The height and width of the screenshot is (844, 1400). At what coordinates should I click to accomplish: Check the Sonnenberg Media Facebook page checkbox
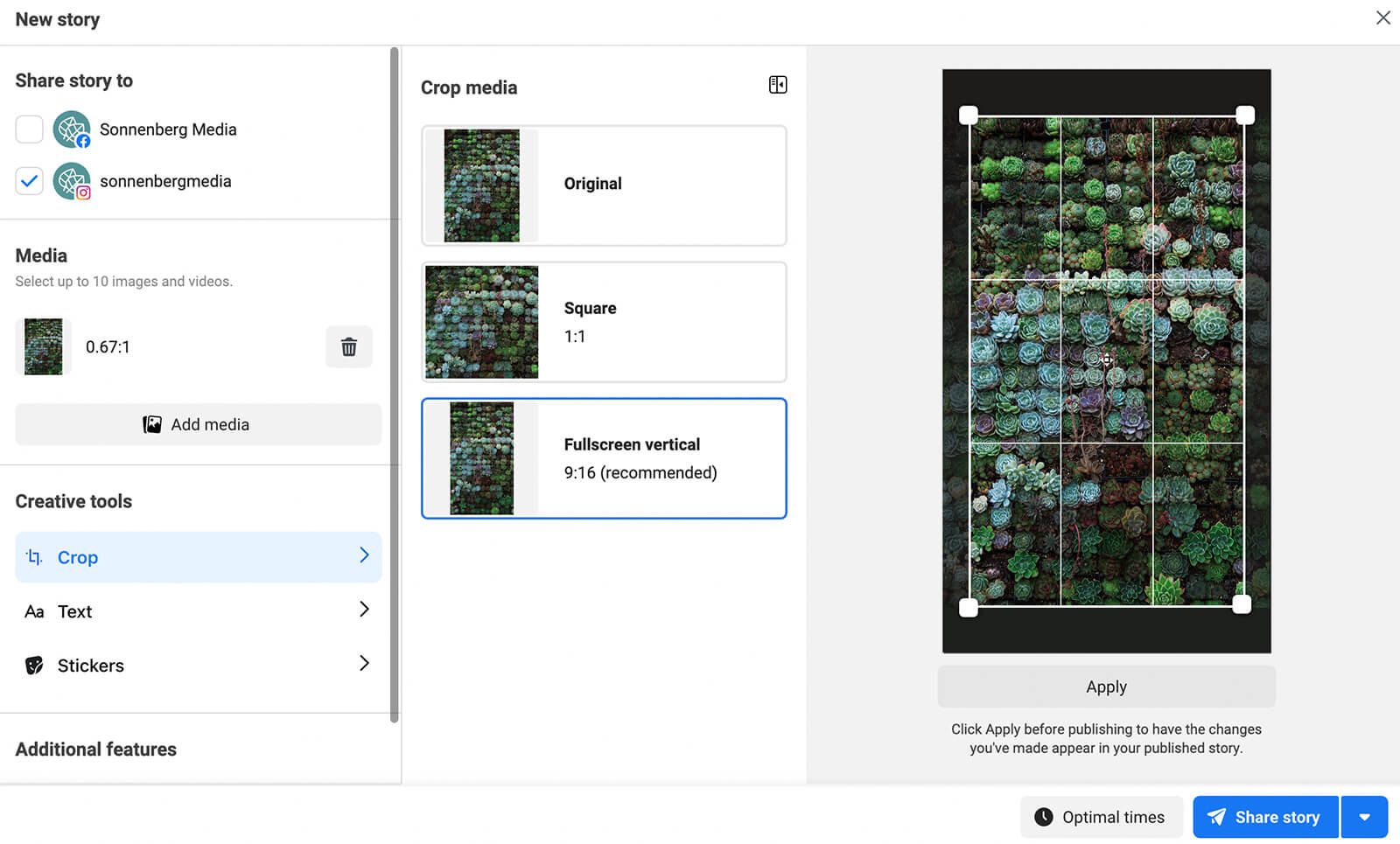[30, 129]
